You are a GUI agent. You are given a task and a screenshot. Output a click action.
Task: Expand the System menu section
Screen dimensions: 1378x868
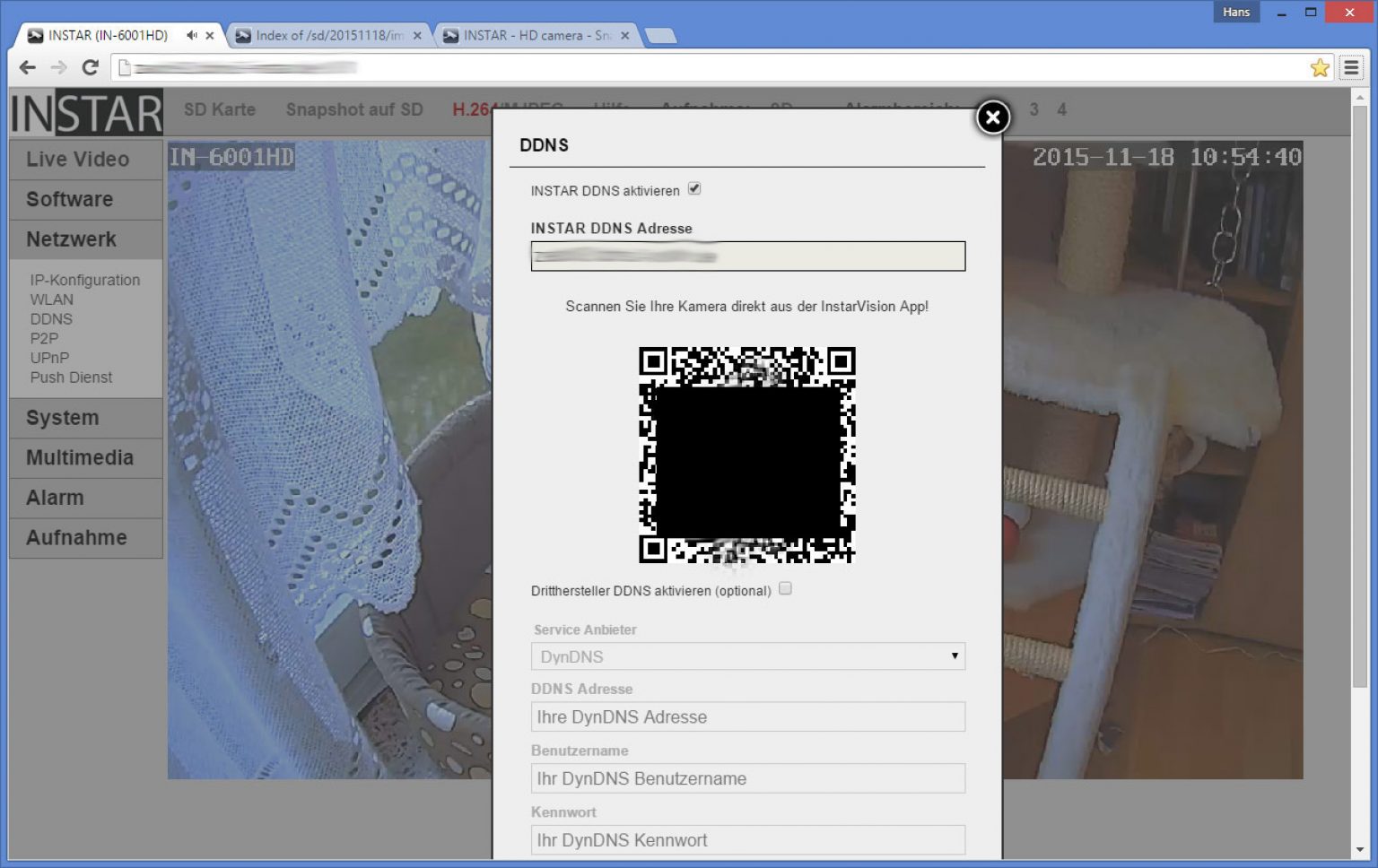tap(86, 418)
